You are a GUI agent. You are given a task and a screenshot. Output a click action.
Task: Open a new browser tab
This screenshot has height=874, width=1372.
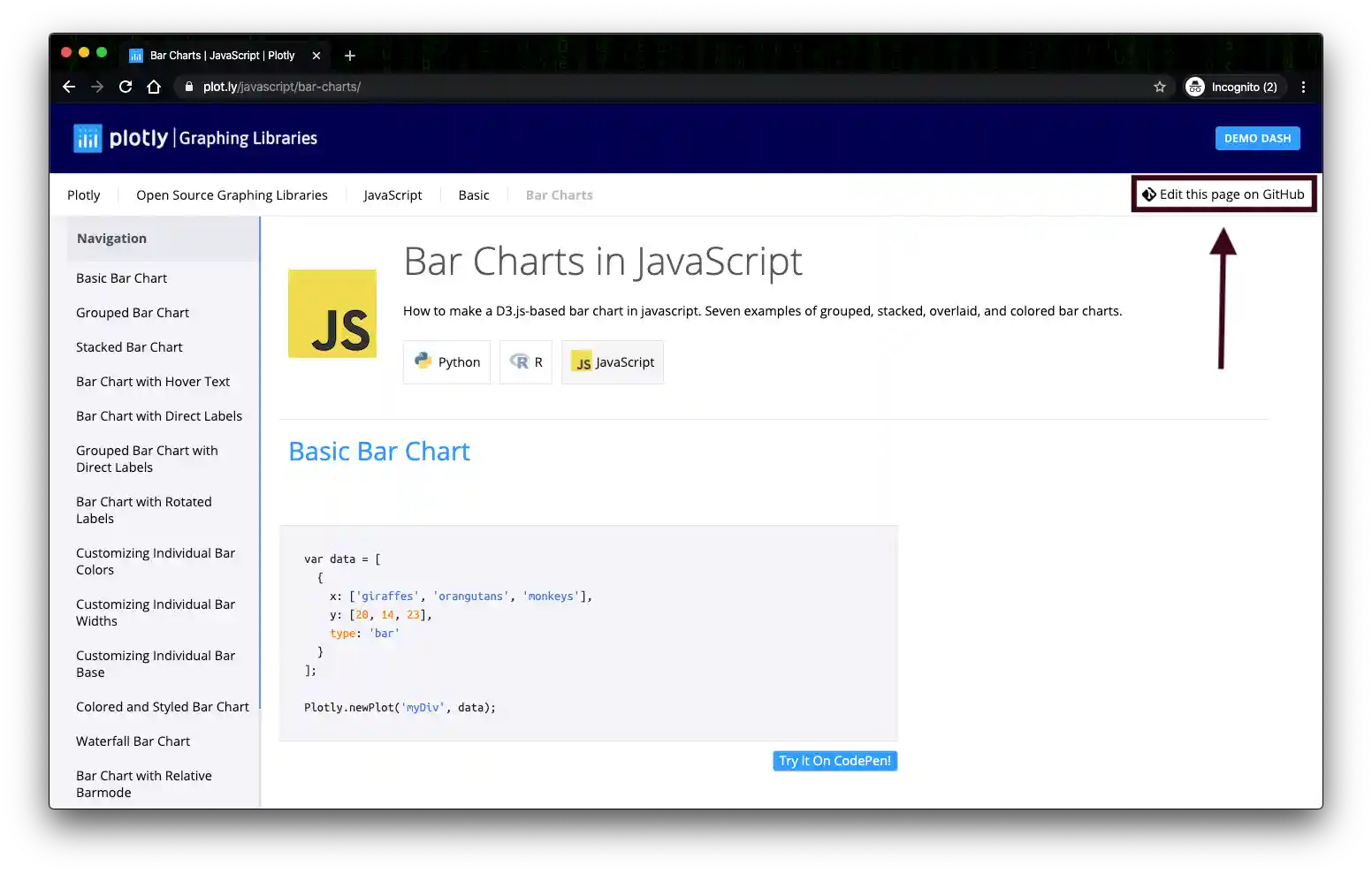[x=350, y=56]
